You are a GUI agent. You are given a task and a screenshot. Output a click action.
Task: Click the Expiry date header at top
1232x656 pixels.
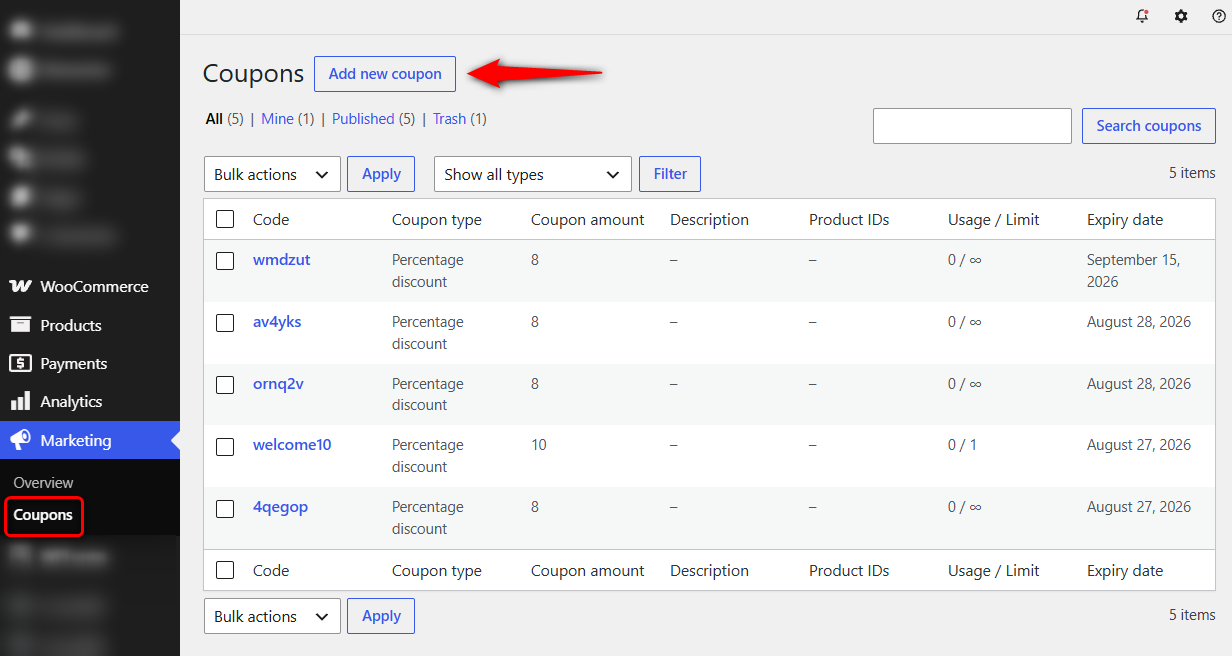click(x=1125, y=220)
